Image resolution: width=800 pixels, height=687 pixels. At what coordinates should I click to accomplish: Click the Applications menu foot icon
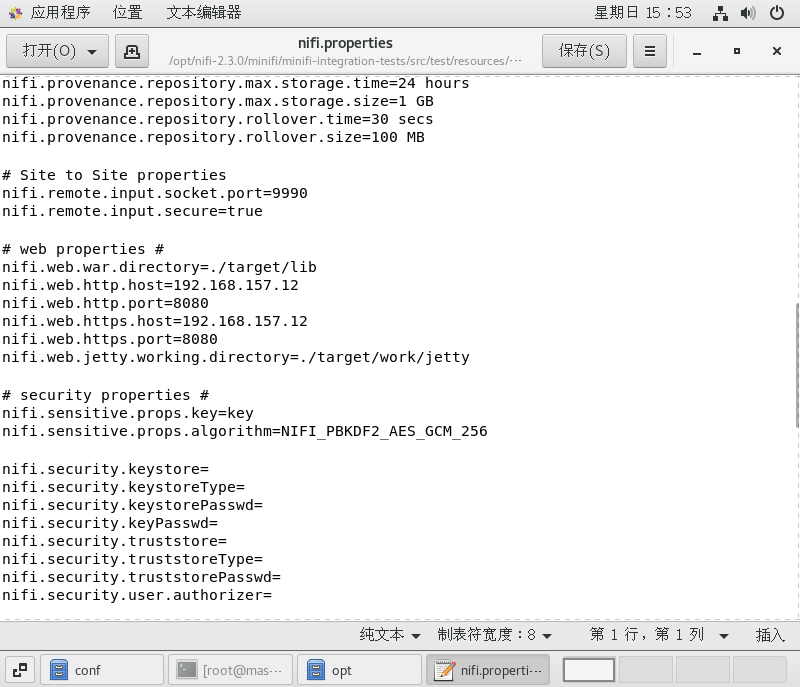pyautogui.click(x=15, y=13)
